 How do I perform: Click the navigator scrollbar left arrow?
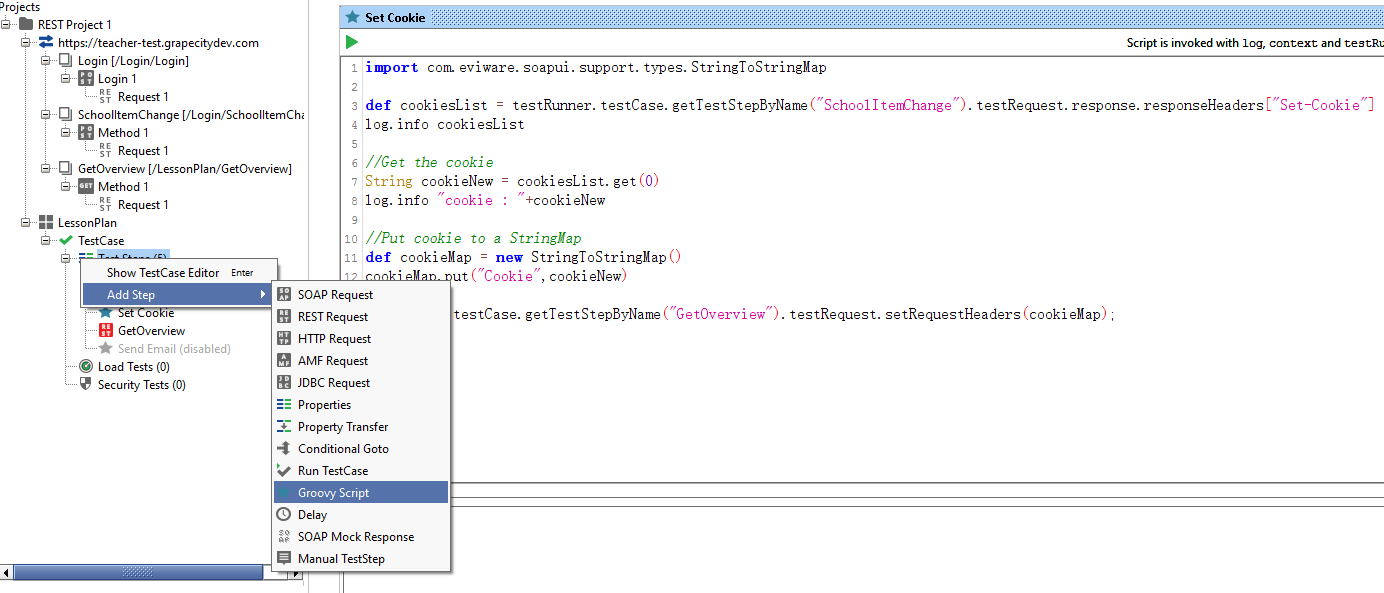pos(7,573)
